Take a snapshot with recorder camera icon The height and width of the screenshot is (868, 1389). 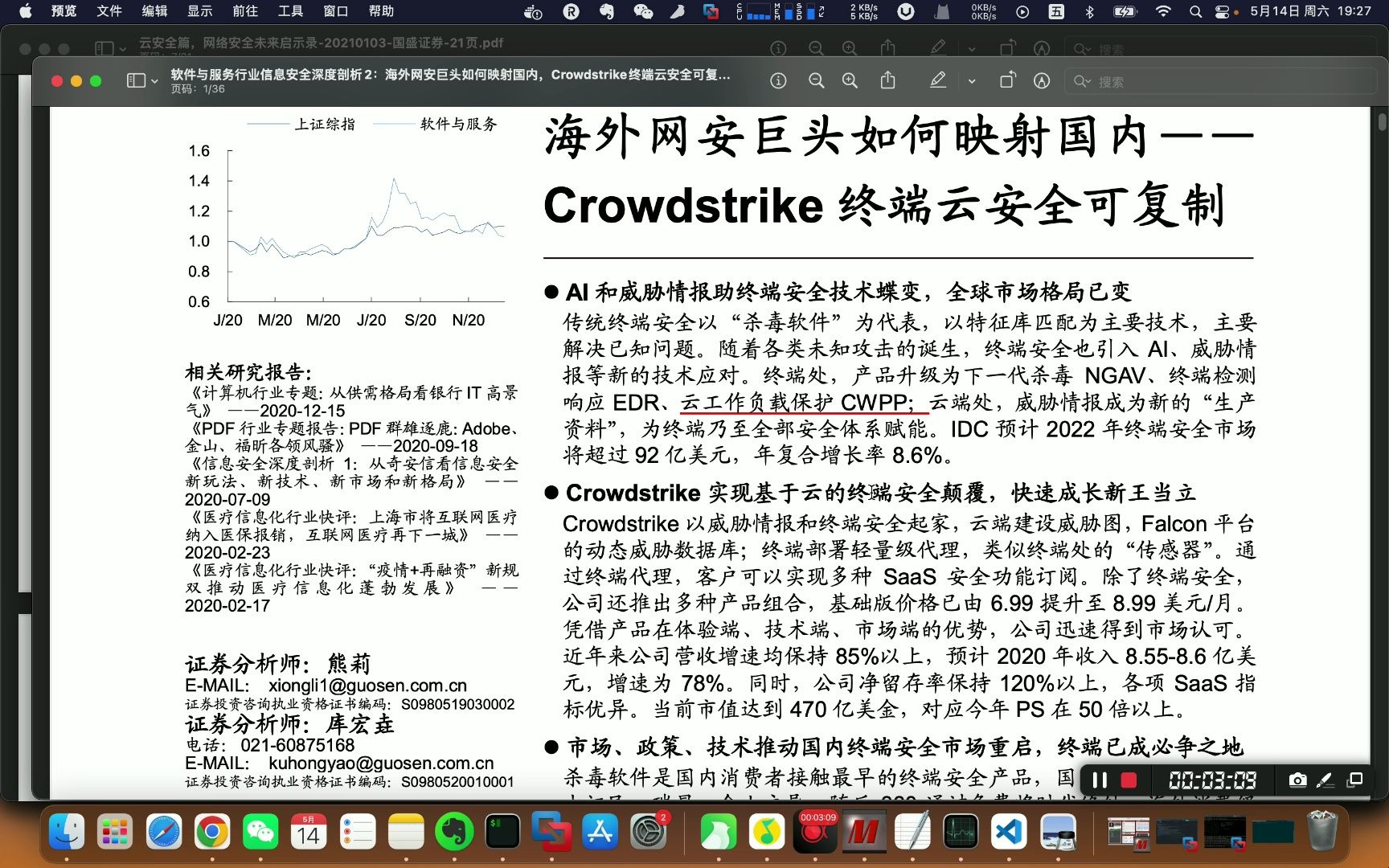click(1297, 780)
